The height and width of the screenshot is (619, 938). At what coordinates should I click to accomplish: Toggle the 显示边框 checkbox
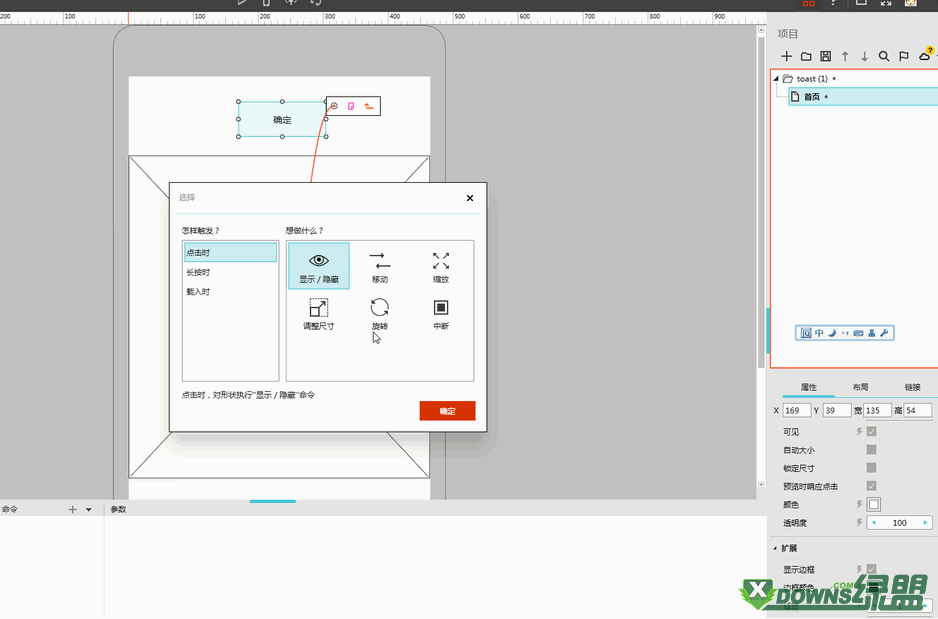872,569
